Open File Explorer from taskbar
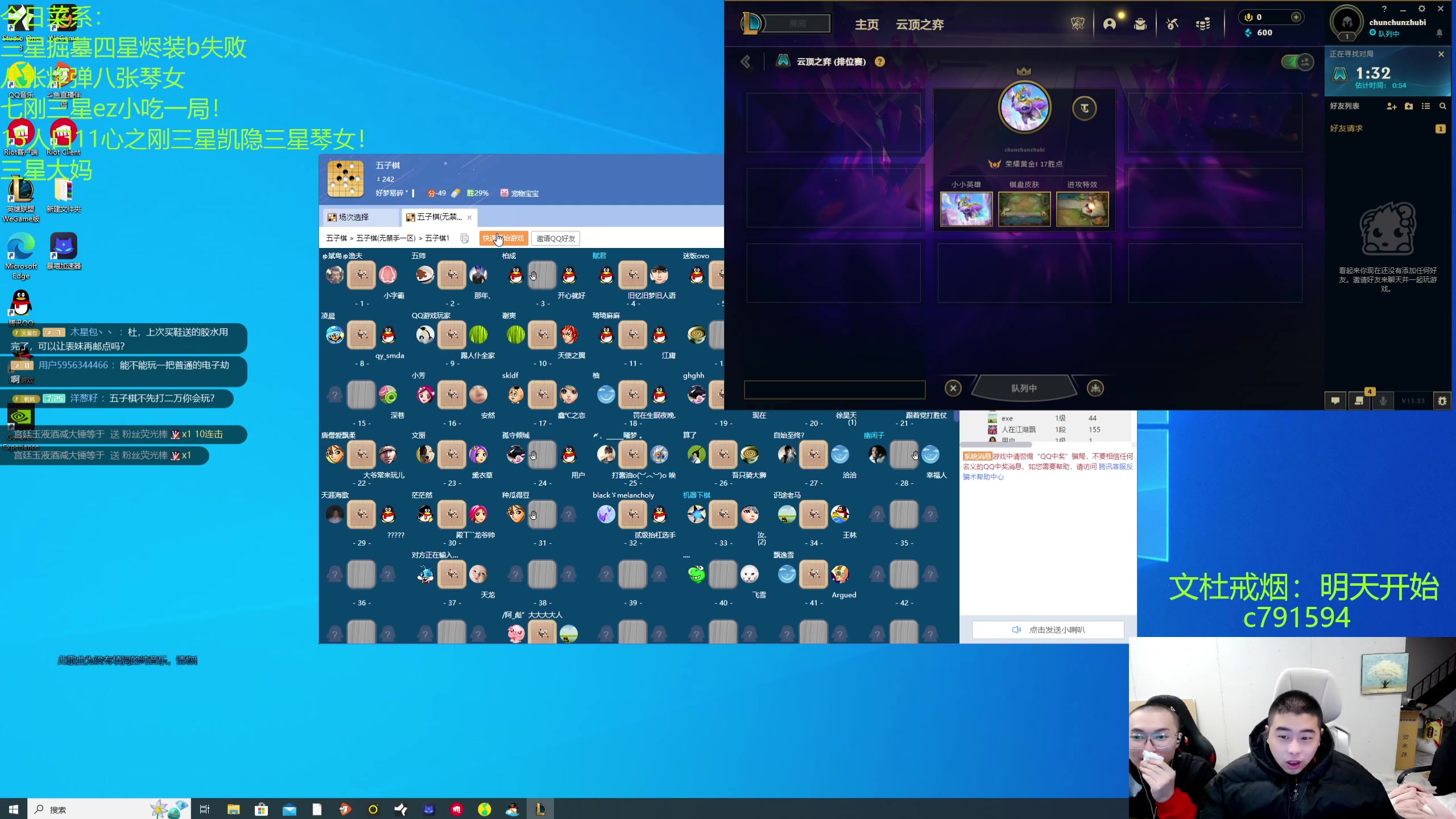 click(x=233, y=809)
